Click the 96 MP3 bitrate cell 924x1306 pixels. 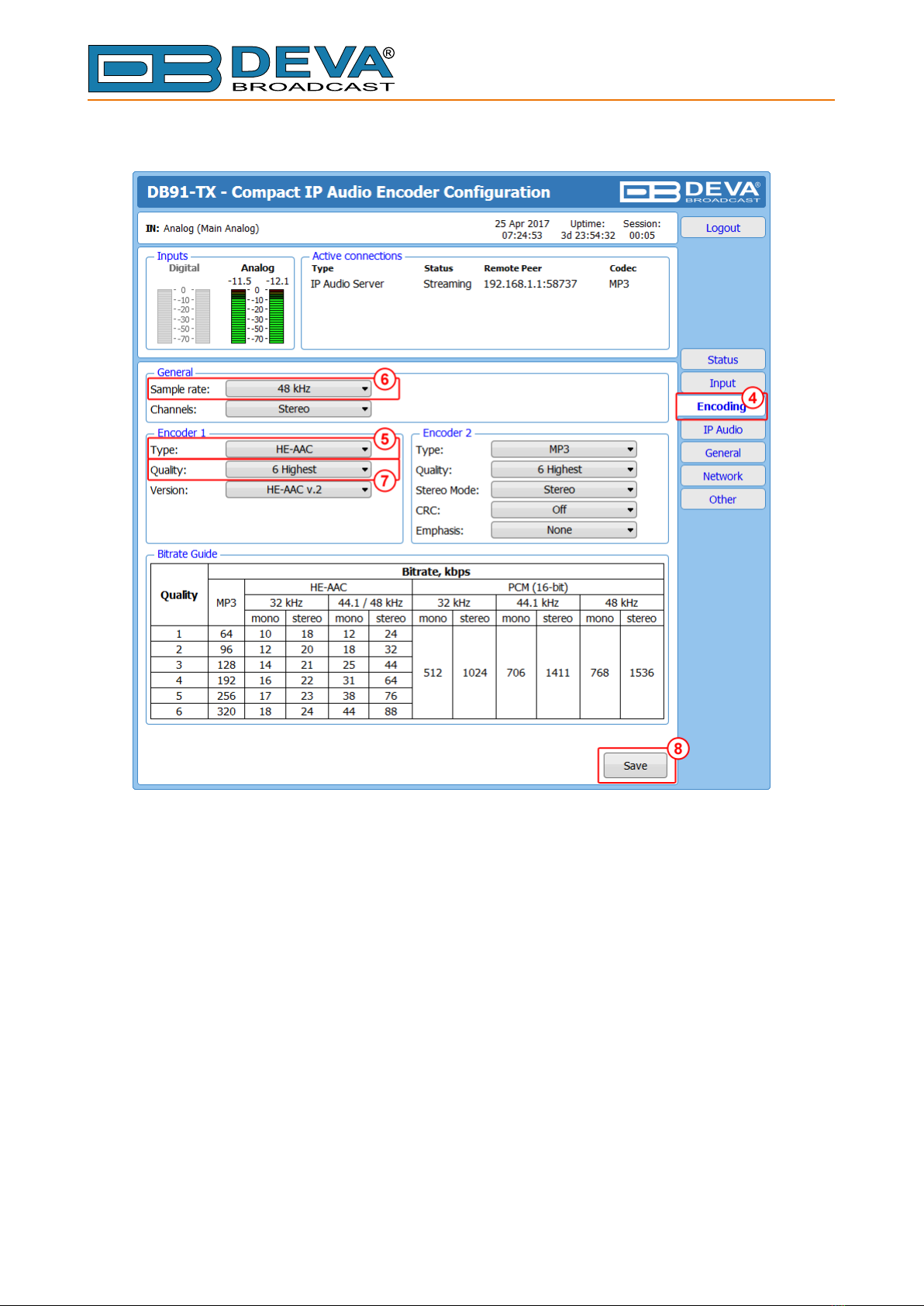point(226,650)
